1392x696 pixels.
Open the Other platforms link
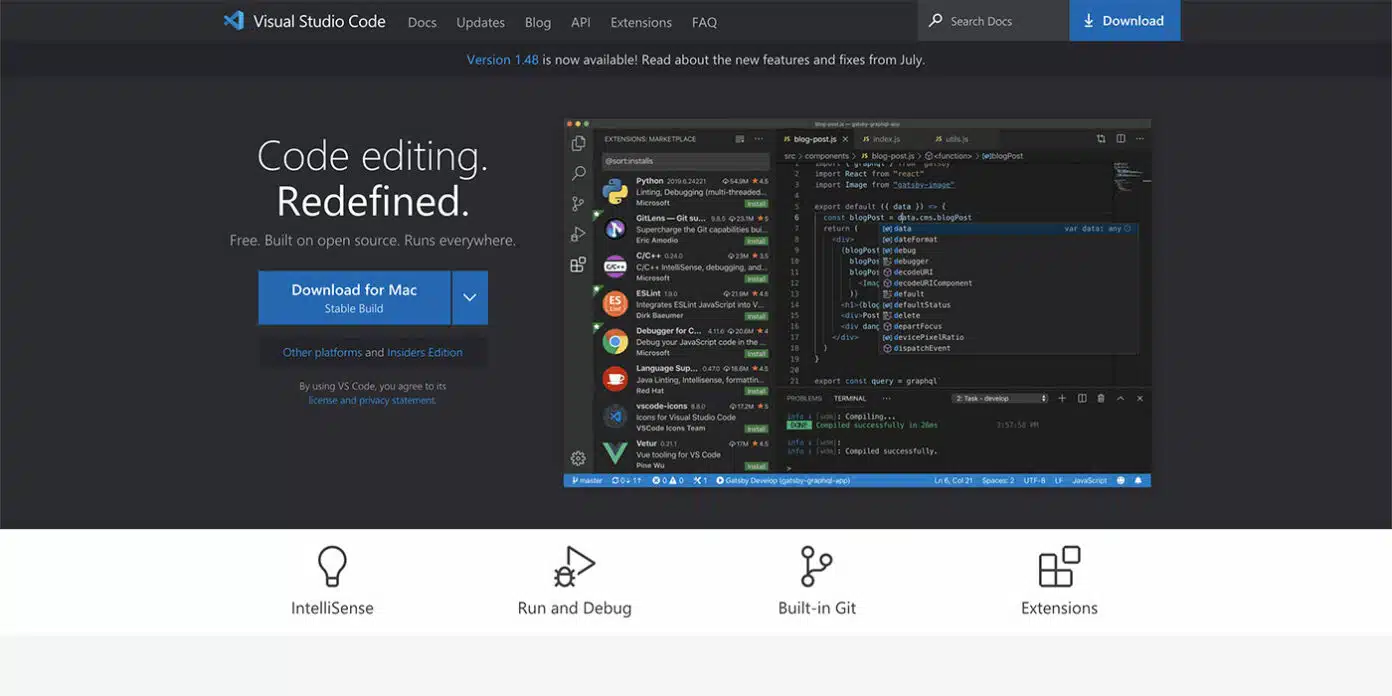pyautogui.click(x=322, y=352)
